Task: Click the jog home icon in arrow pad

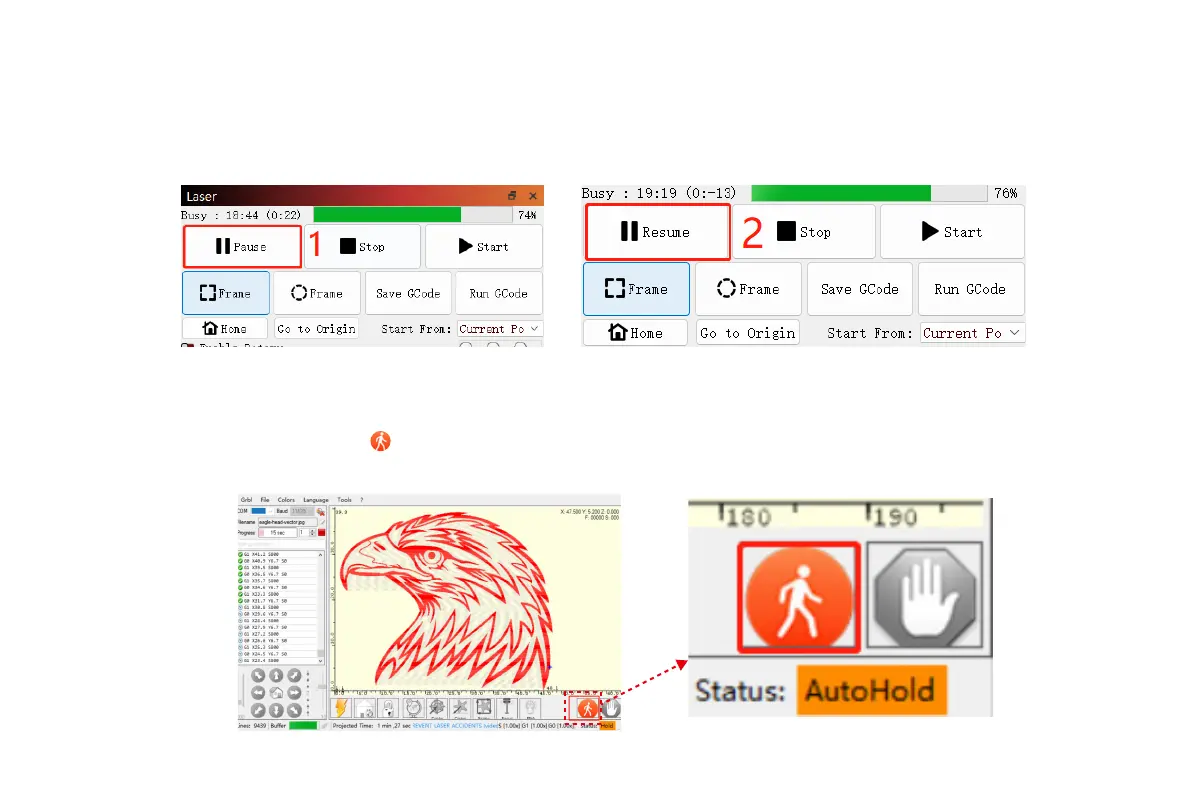Action: click(276, 693)
